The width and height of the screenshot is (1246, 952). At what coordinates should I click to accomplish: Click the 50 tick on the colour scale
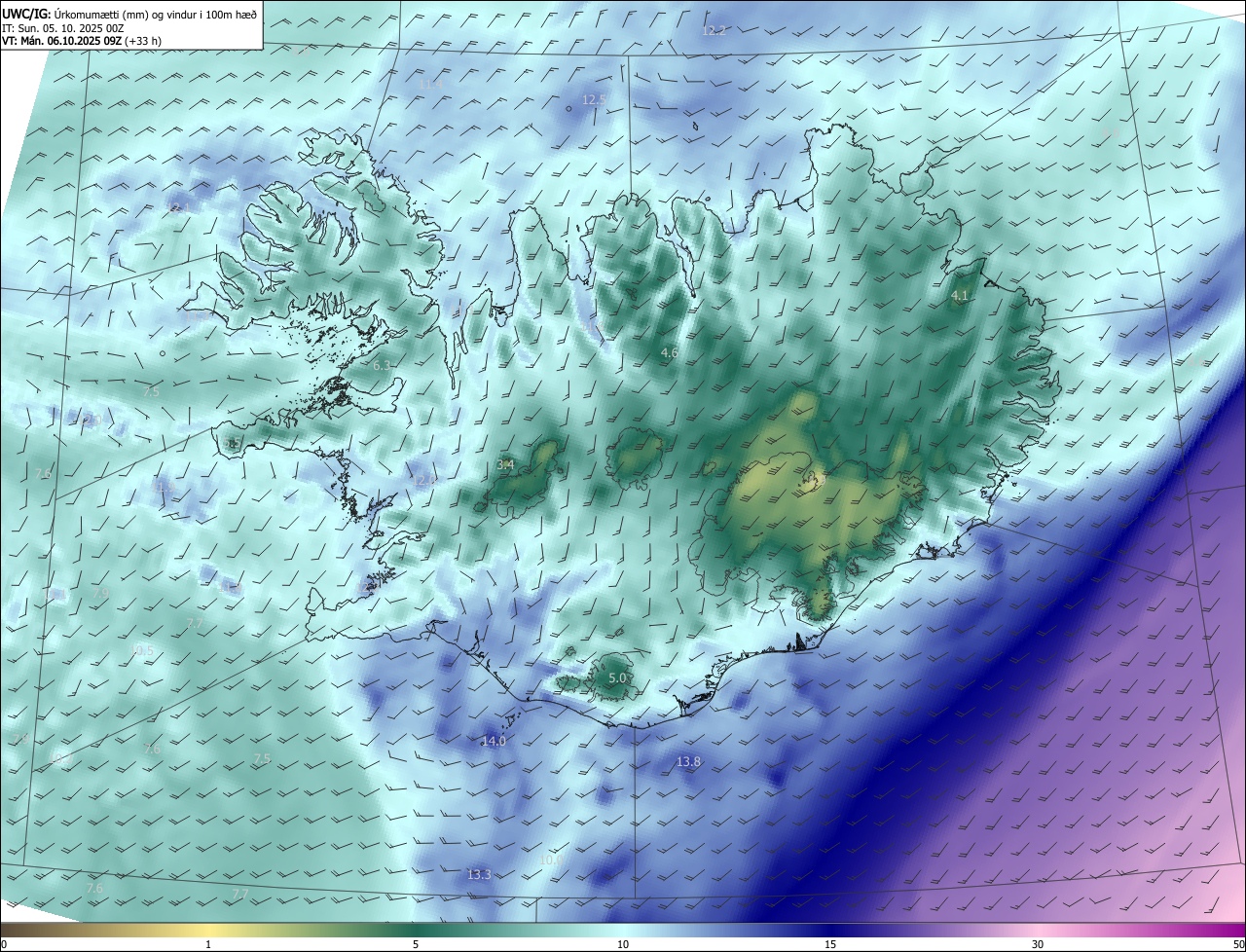(1238, 945)
